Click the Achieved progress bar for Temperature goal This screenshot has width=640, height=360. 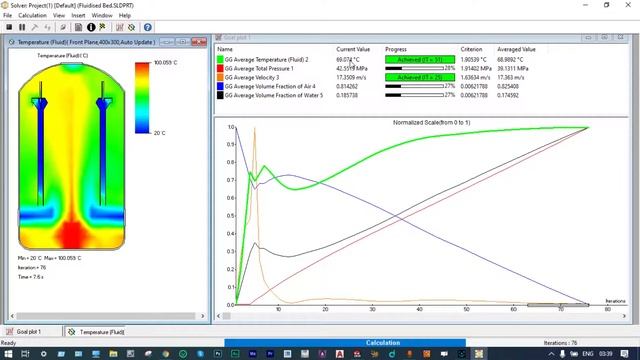(420, 60)
